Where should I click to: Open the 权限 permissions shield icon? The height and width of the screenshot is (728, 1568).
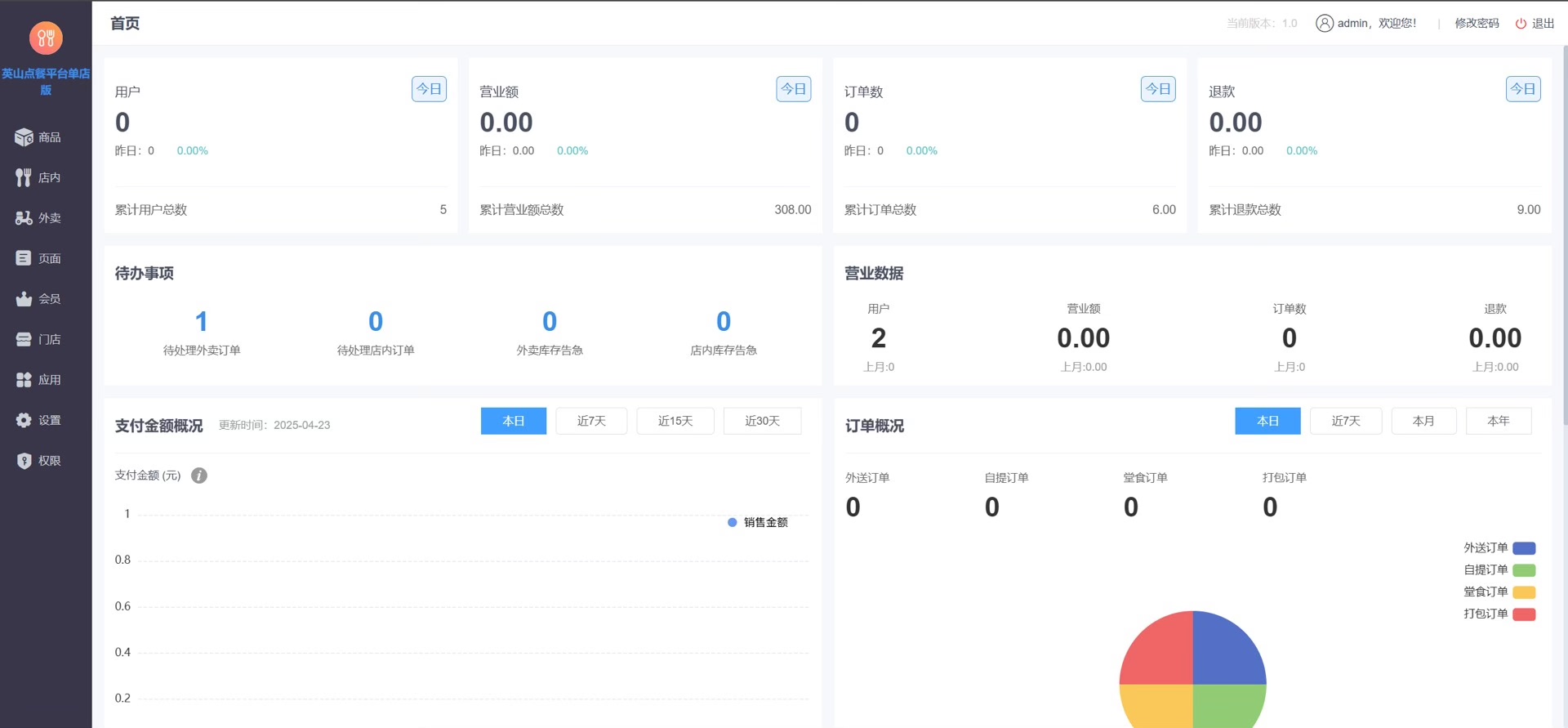point(24,461)
